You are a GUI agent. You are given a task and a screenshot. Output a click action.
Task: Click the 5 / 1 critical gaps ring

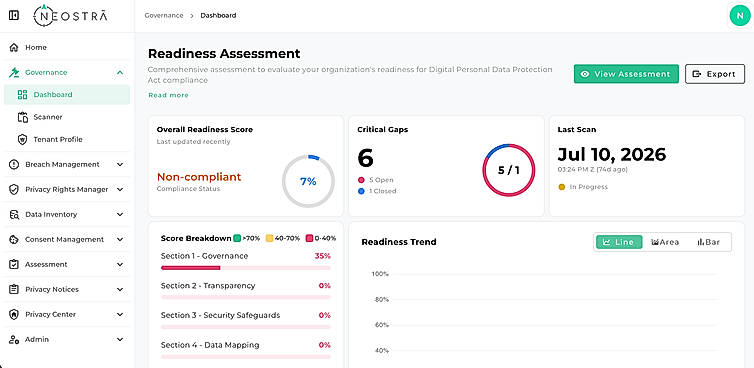508,170
